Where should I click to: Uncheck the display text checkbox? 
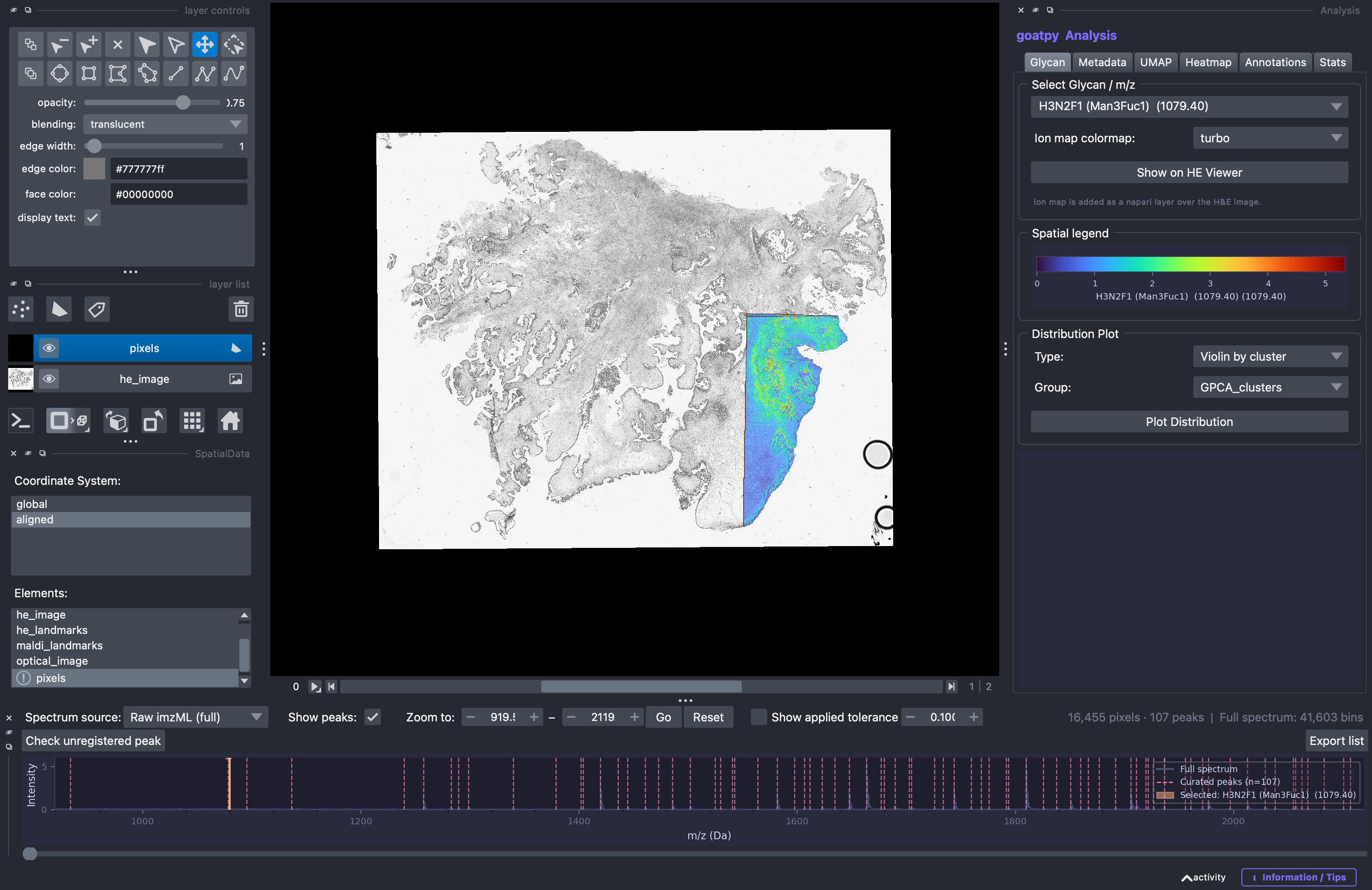92,218
